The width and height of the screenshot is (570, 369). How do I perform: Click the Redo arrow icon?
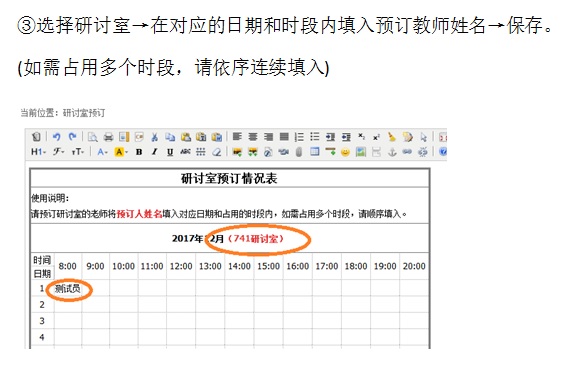click(x=72, y=137)
